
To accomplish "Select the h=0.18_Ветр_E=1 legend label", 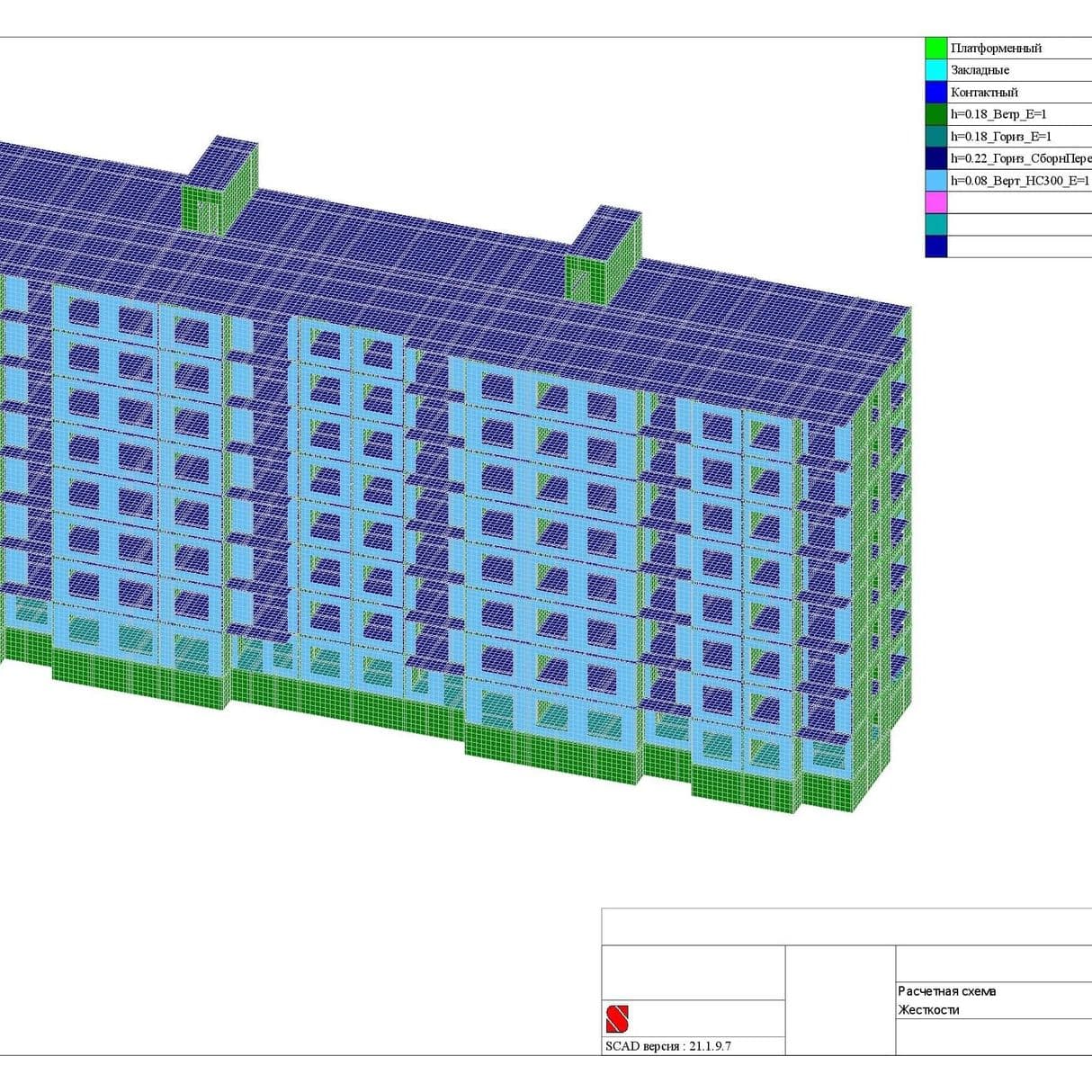I will click(998, 114).
